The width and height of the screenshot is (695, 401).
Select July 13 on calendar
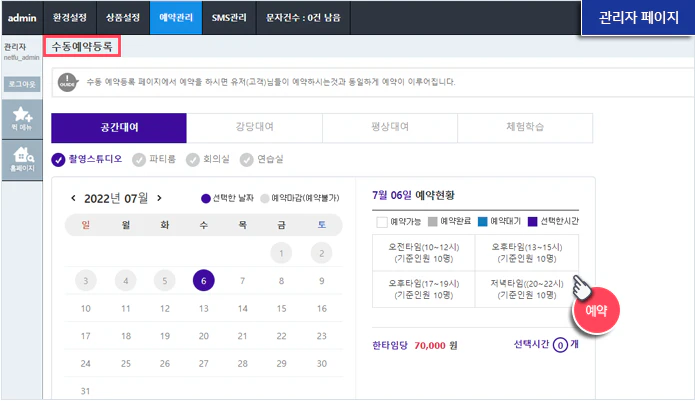click(x=203, y=308)
